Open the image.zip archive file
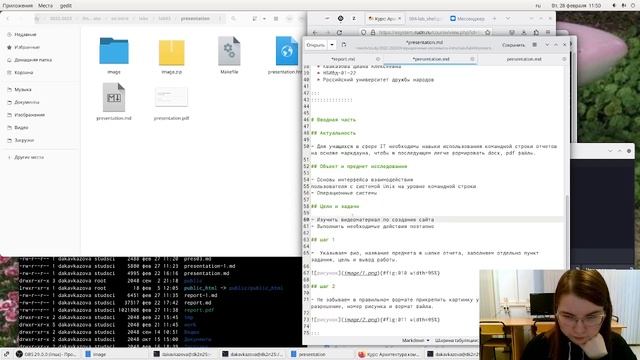The image size is (640, 360). pyautogui.click(x=171, y=52)
